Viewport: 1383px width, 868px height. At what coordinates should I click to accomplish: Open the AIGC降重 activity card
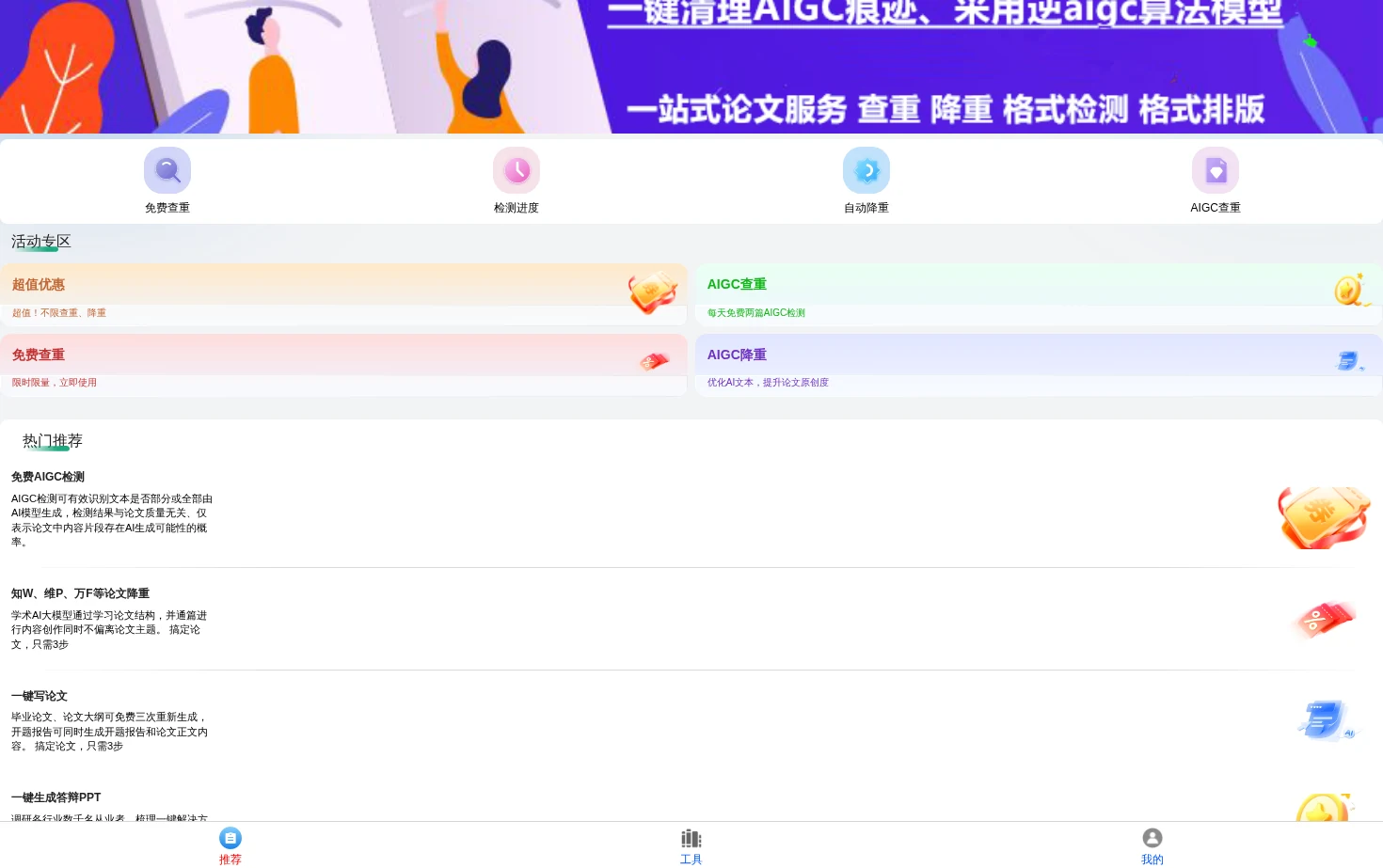[x=1039, y=365]
